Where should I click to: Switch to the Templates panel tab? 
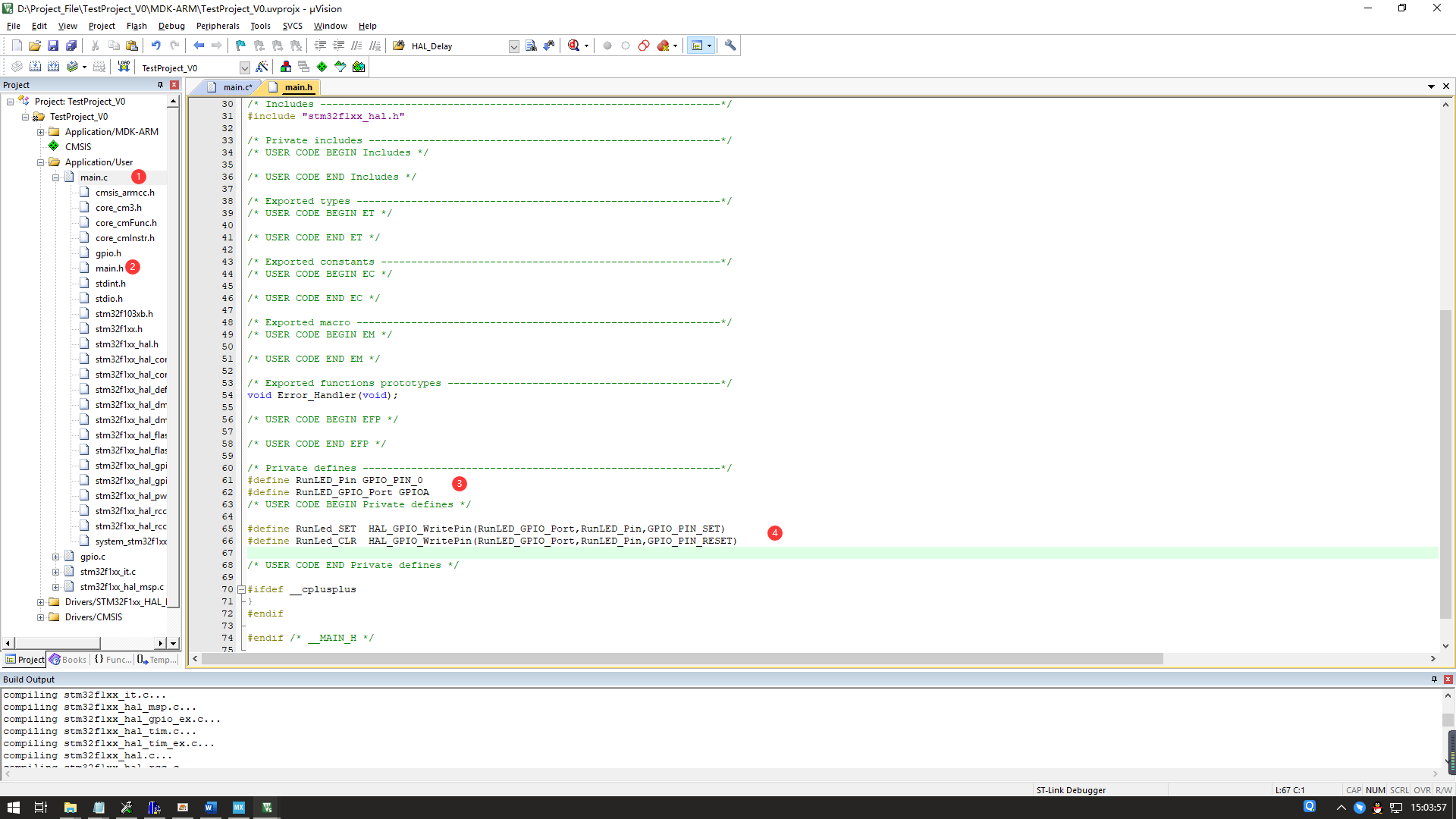[157, 660]
